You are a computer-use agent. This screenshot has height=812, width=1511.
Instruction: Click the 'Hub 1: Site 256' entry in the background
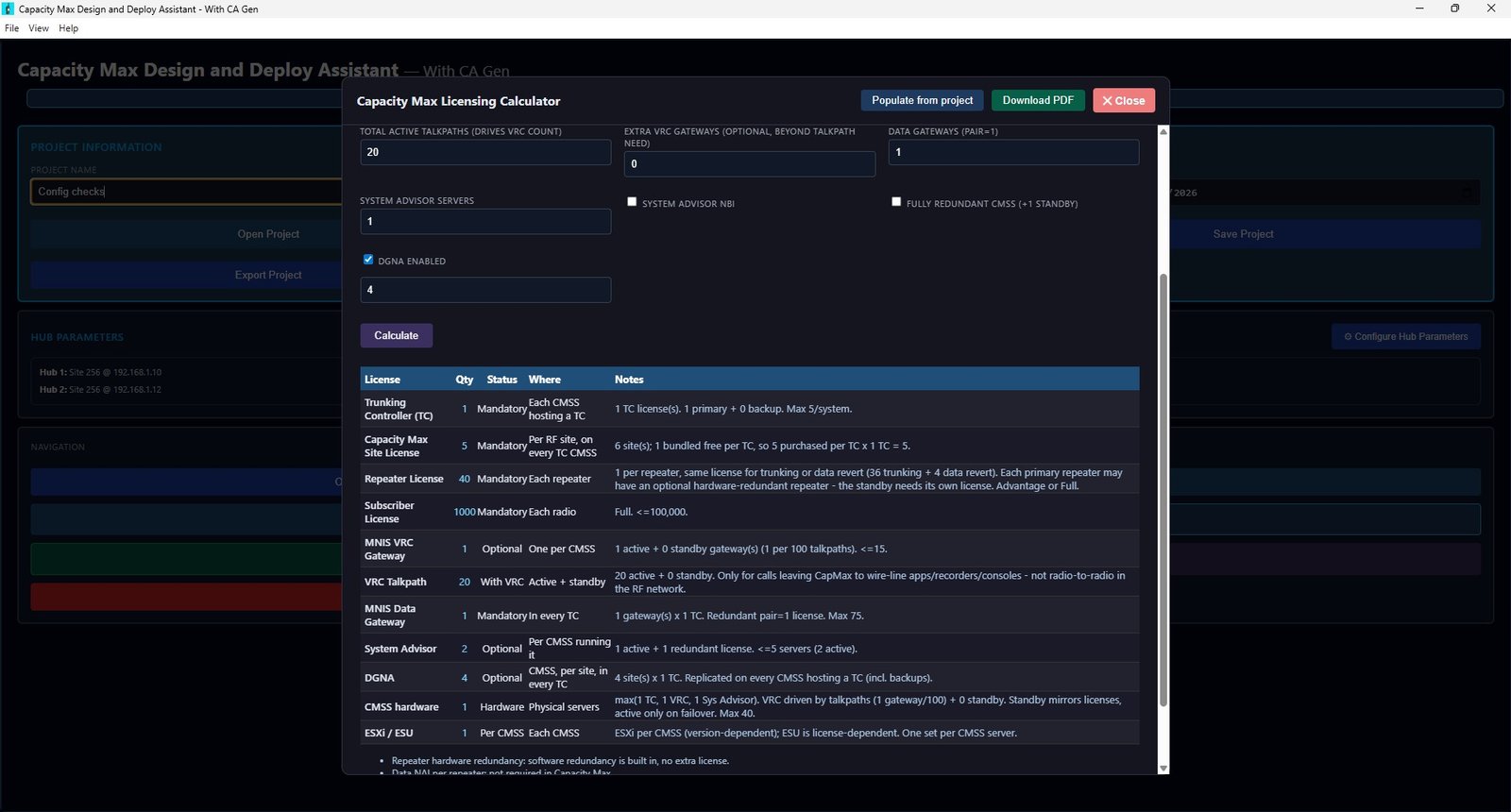(100, 372)
